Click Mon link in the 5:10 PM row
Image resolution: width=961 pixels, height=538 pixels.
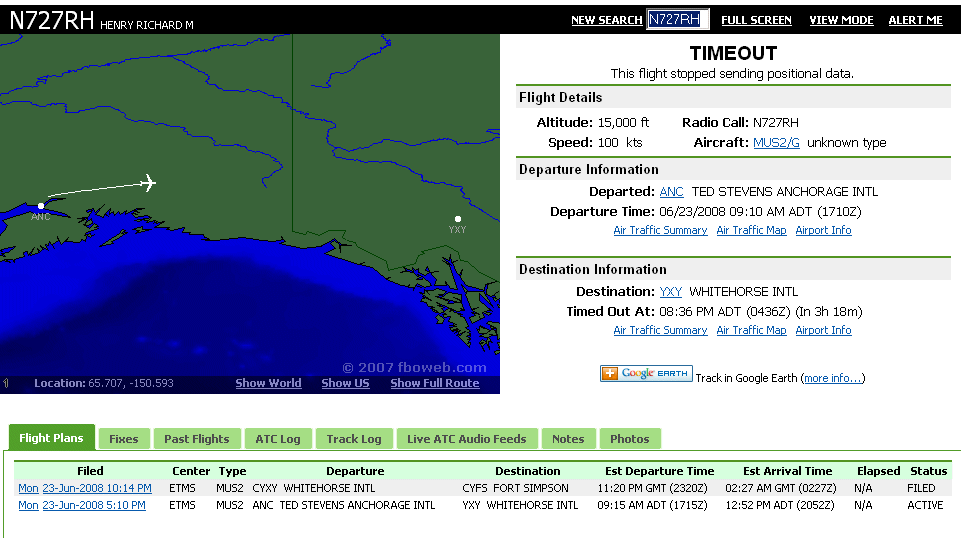28,506
